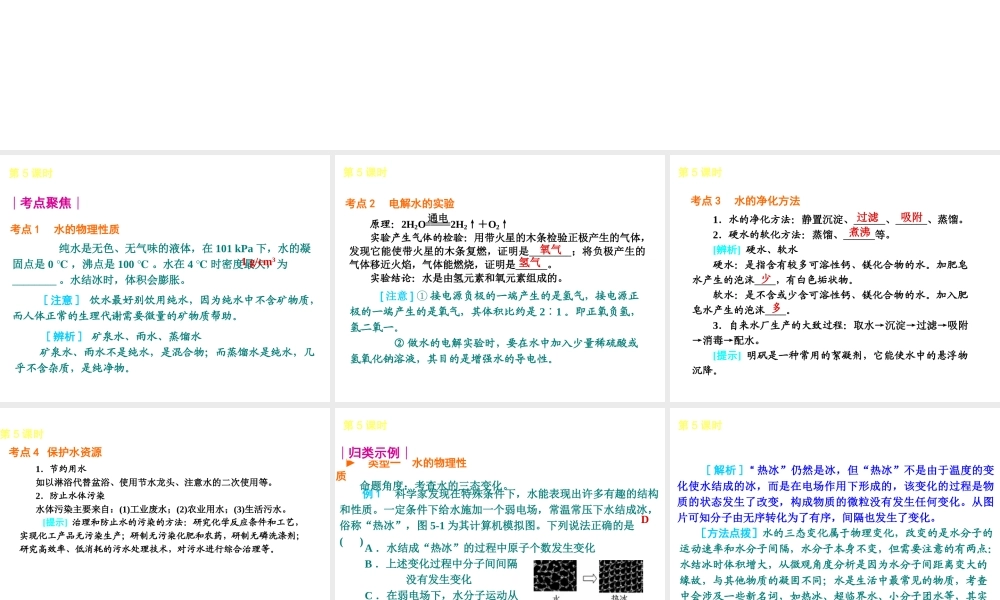Click the 考点聚焦 section heading
Image resolution: width=1000 pixels, height=600 pixels.
coord(46,203)
